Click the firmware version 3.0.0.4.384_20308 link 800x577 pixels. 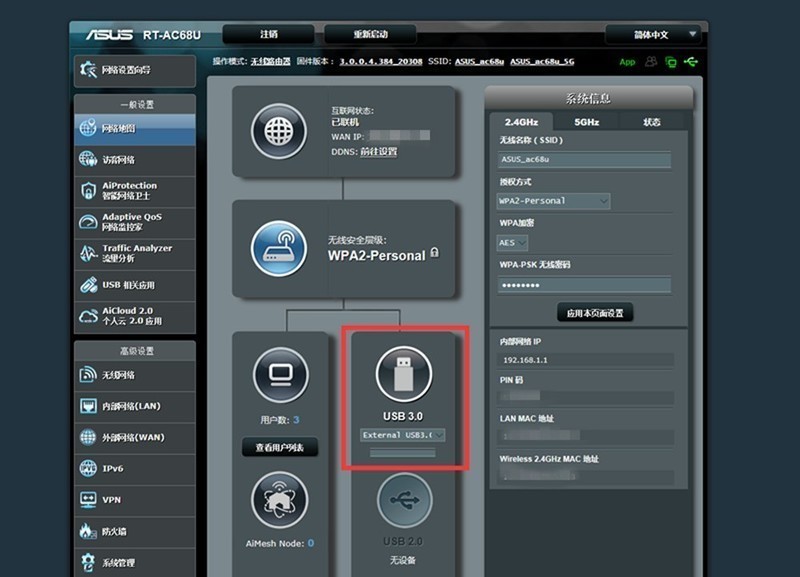click(x=381, y=62)
